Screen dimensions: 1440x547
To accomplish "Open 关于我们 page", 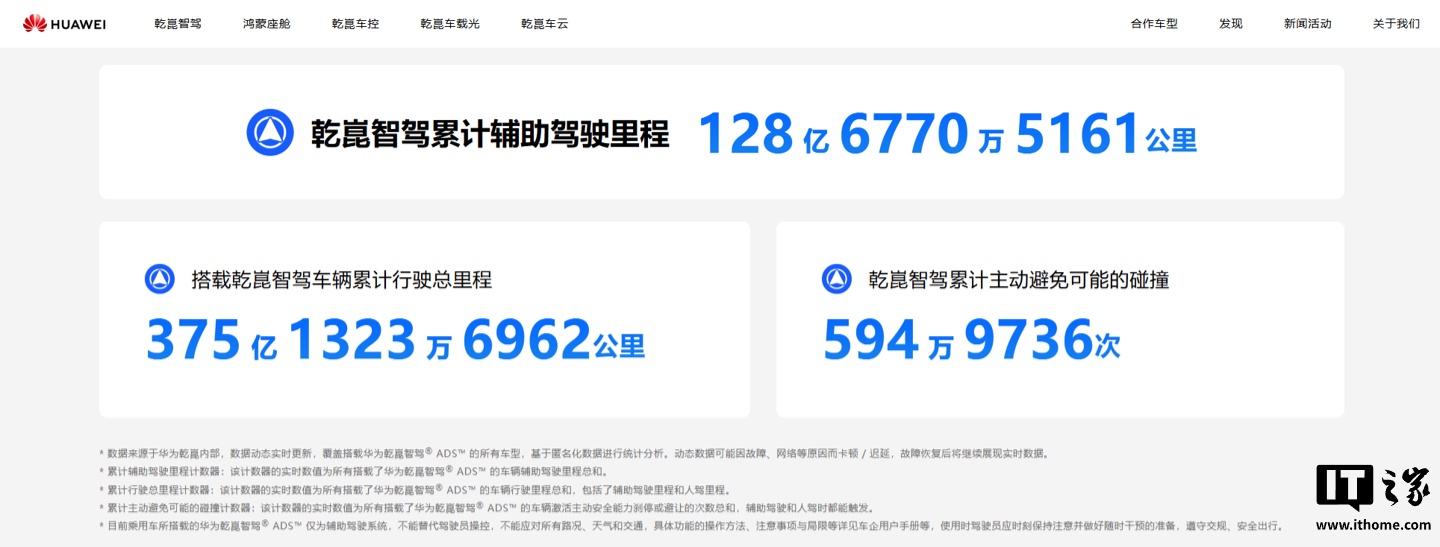I will 1396,23.
